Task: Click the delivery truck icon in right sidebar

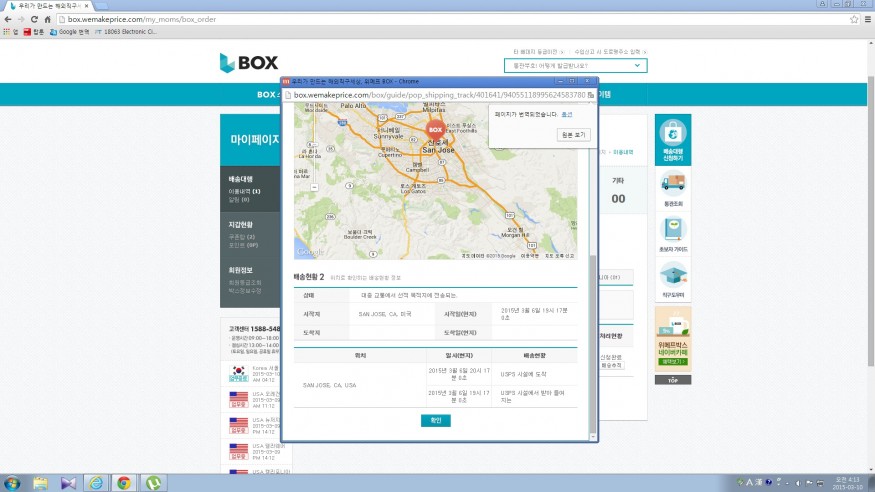Action: pyautogui.click(x=673, y=183)
